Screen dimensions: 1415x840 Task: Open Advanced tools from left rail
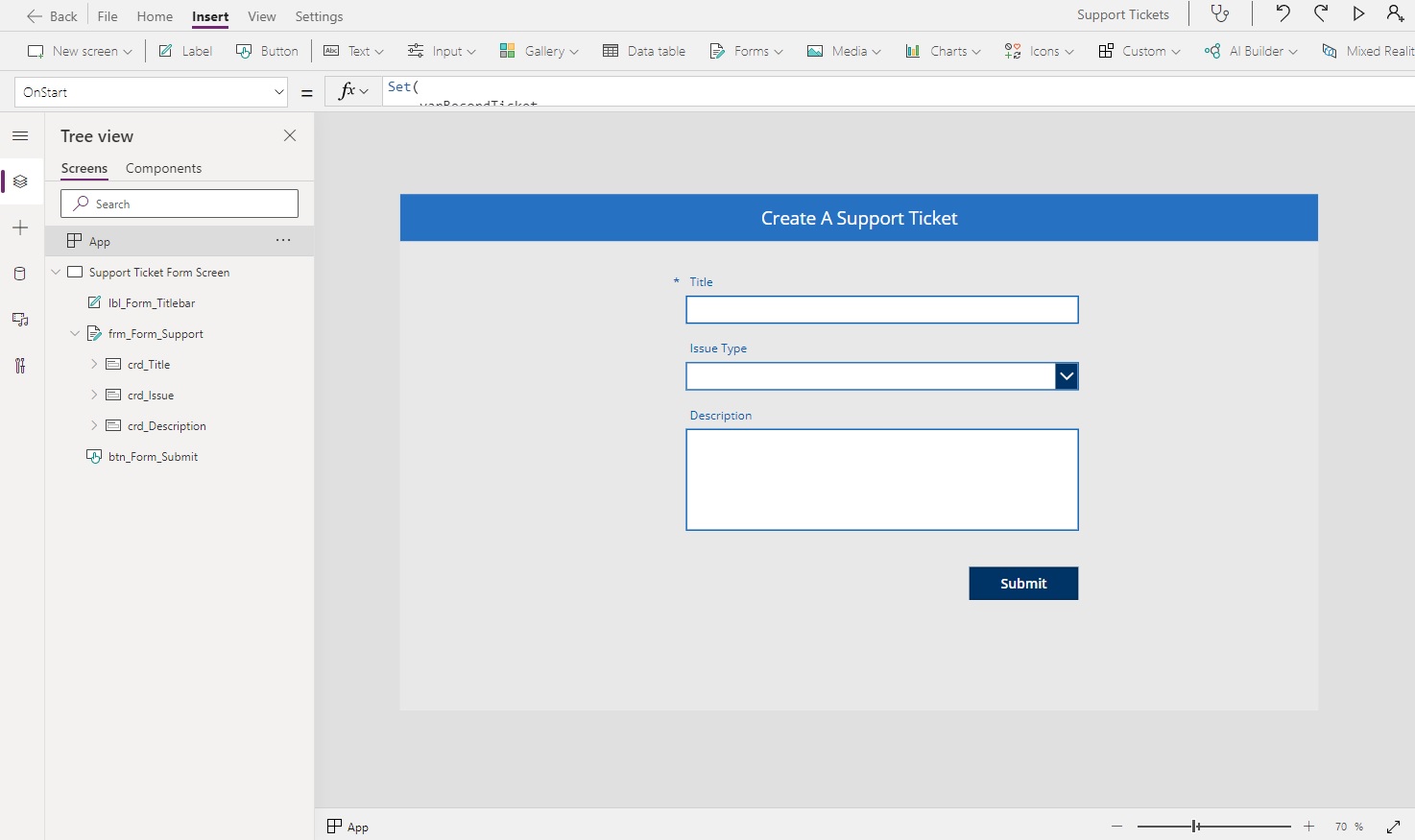(x=20, y=366)
